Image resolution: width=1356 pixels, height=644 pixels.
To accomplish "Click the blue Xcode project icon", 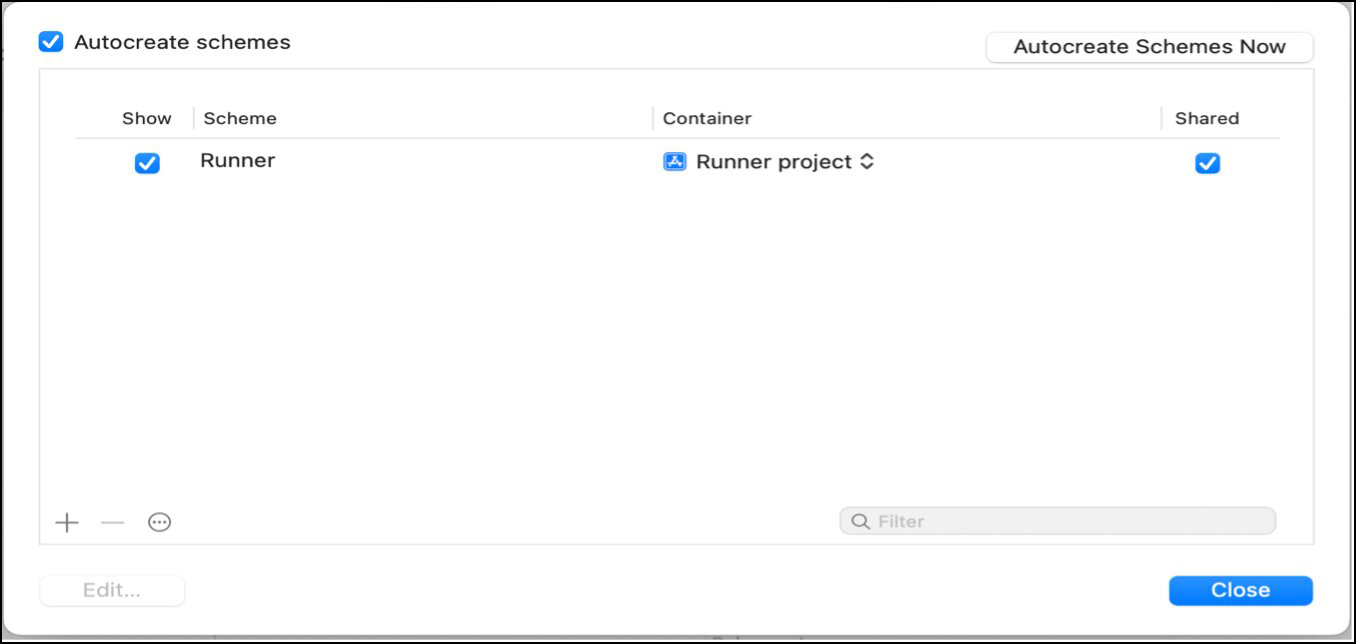I will [x=675, y=161].
